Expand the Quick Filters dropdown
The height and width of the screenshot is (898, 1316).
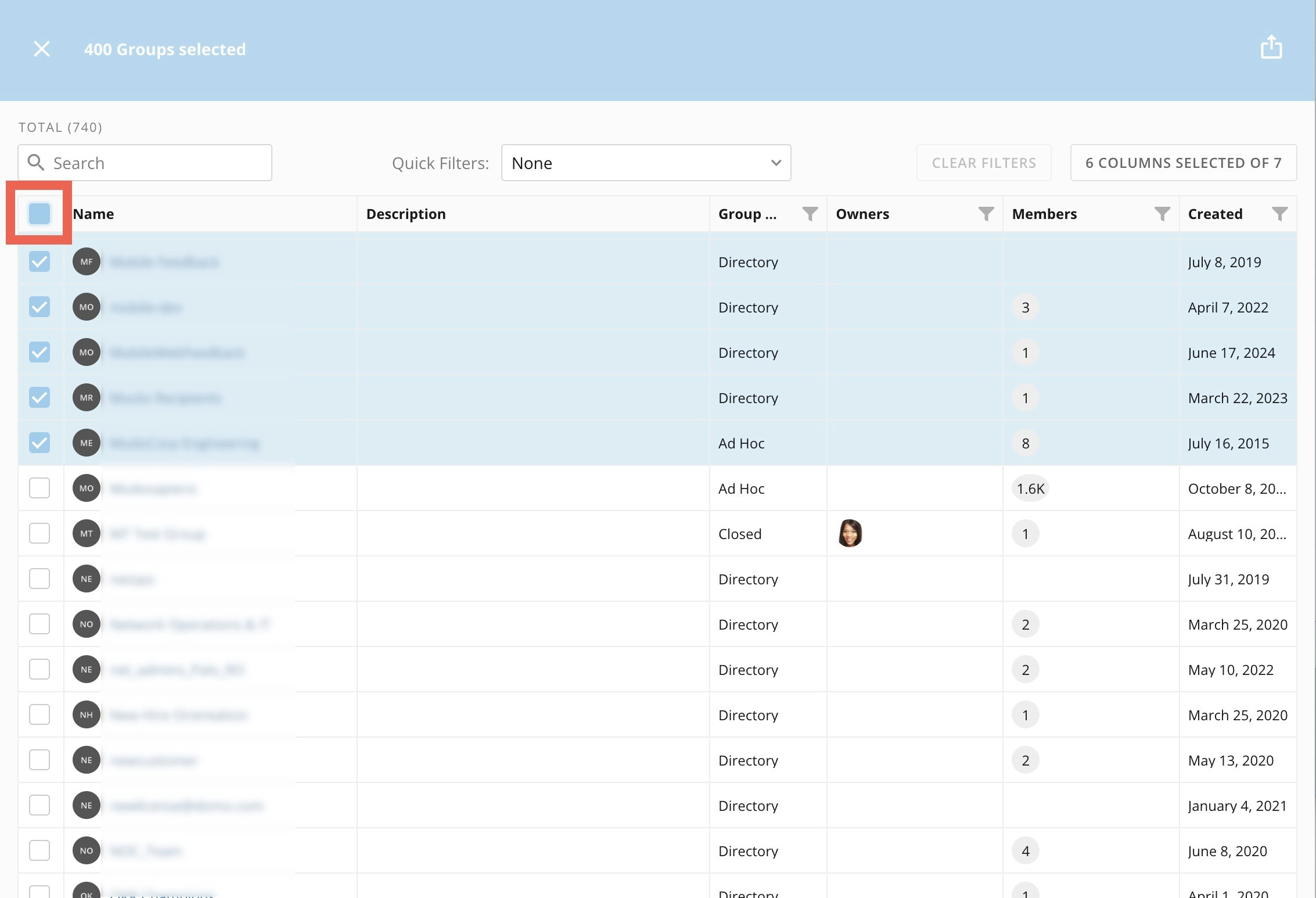pos(646,163)
